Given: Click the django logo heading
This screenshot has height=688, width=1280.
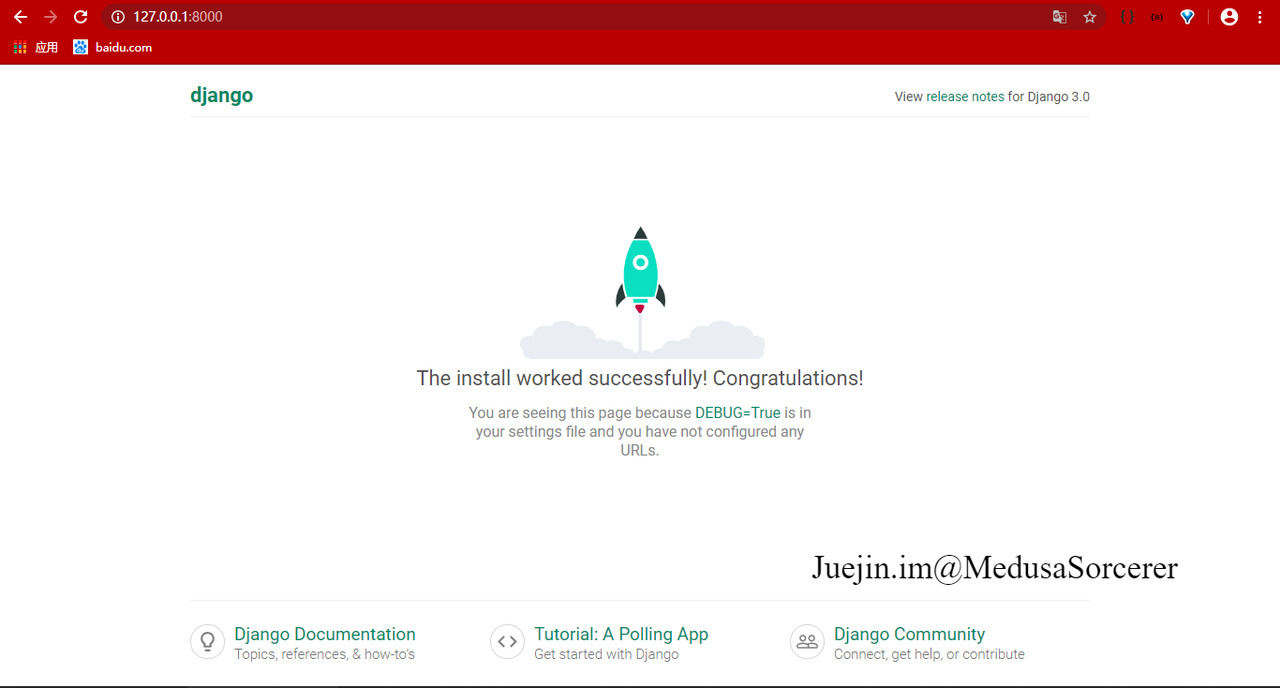Looking at the screenshot, I should (221, 96).
